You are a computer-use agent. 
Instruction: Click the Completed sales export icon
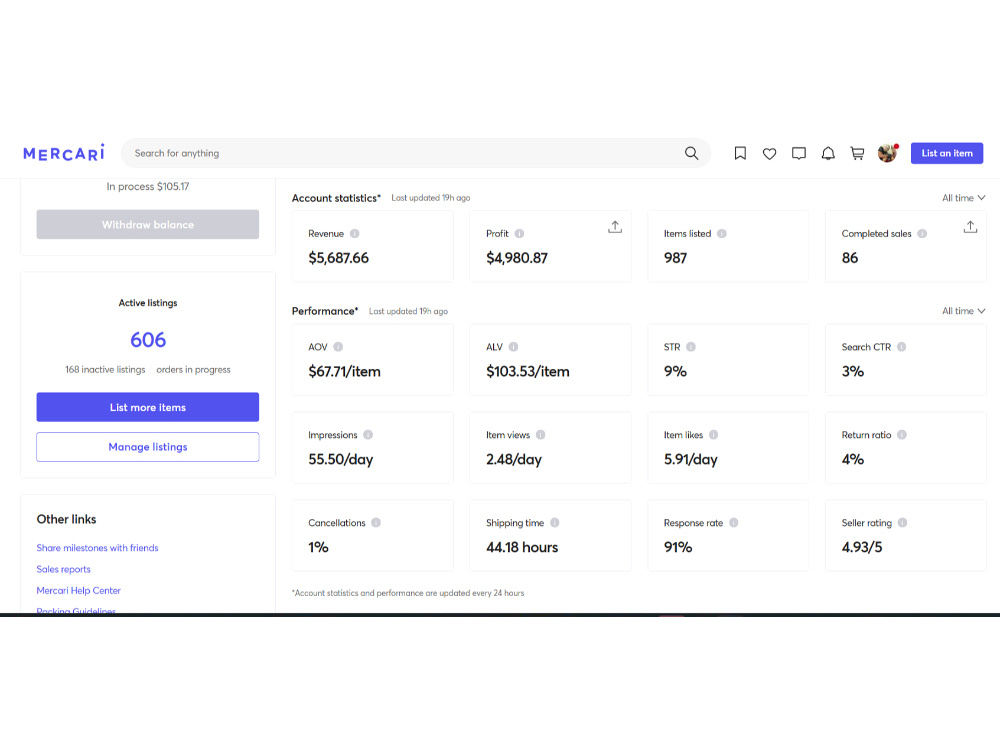(970, 227)
